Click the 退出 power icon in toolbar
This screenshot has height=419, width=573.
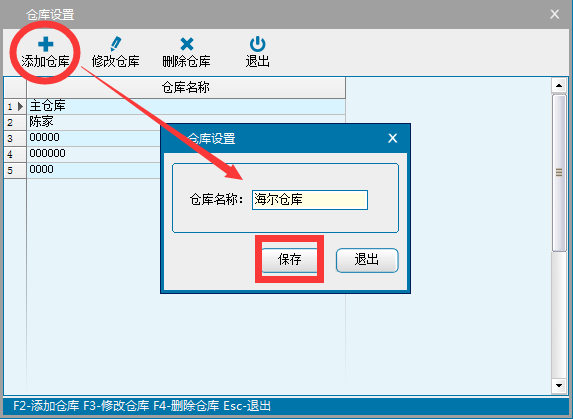pos(258,44)
